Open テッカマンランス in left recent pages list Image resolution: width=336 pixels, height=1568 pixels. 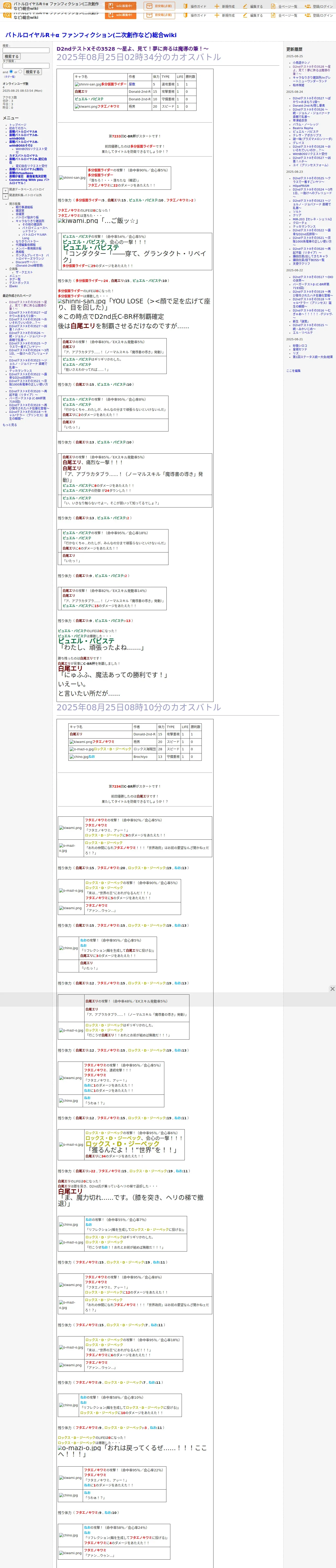21,371
